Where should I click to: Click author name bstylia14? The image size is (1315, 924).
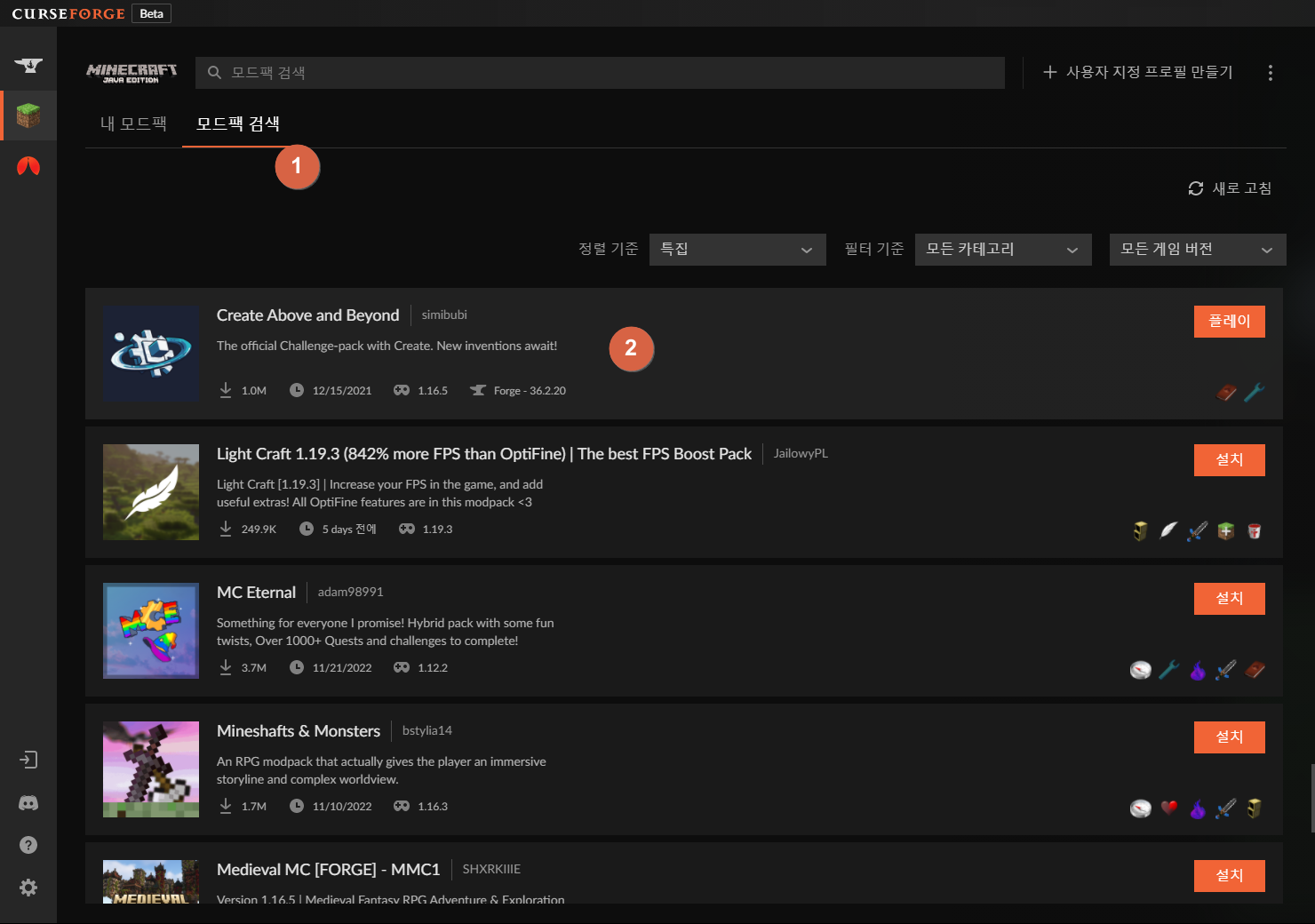[x=427, y=730]
